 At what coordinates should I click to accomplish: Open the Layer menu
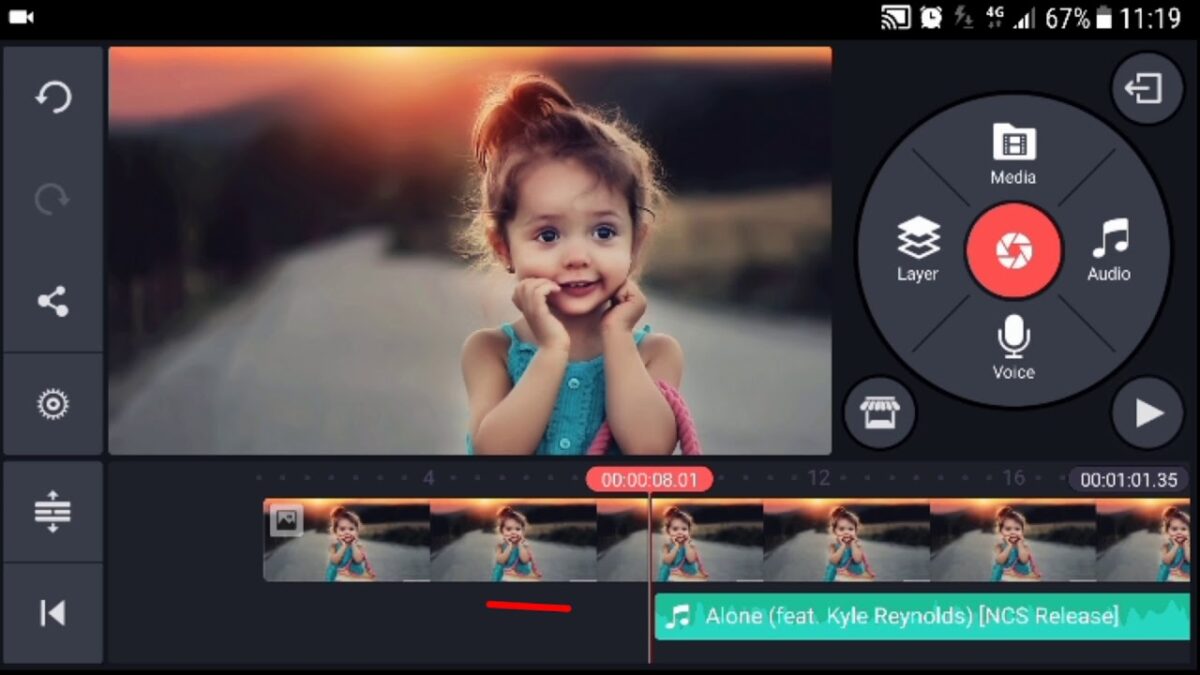click(917, 250)
